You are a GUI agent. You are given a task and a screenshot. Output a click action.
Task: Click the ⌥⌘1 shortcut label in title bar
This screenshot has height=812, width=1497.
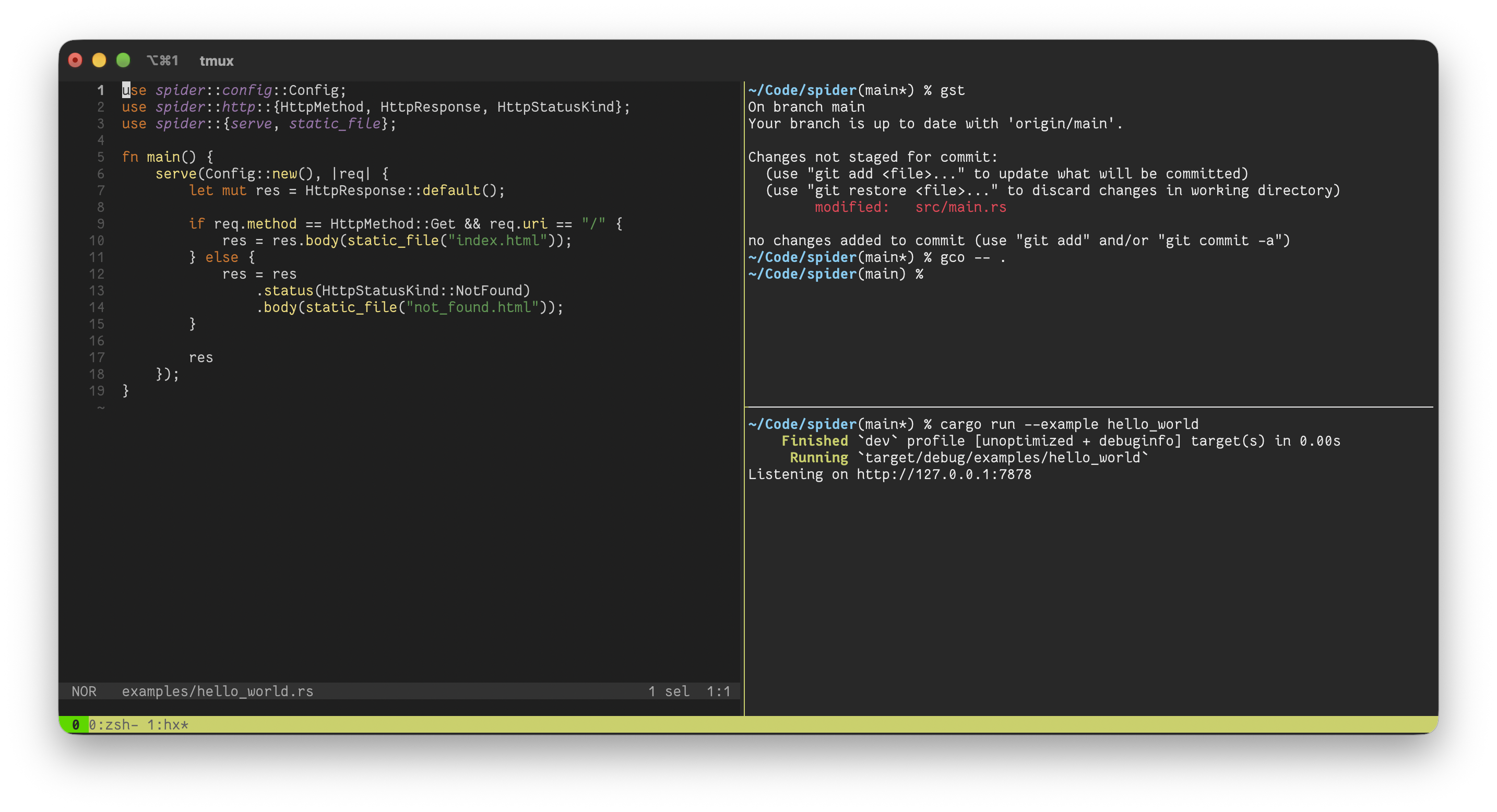(162, 61)
